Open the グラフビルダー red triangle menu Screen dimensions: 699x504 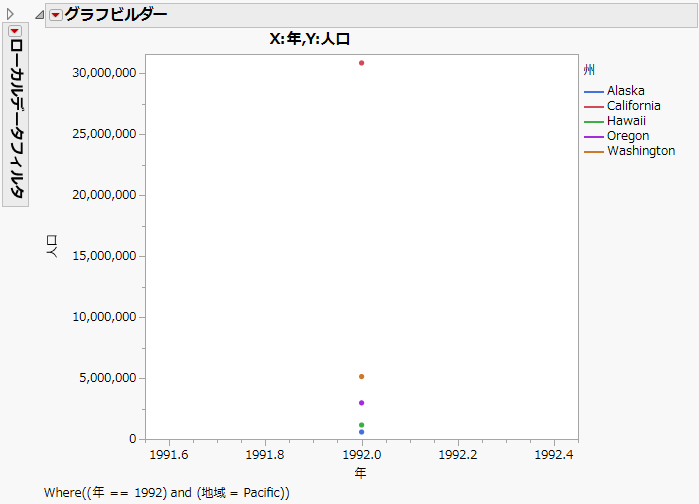click(56, 15)
